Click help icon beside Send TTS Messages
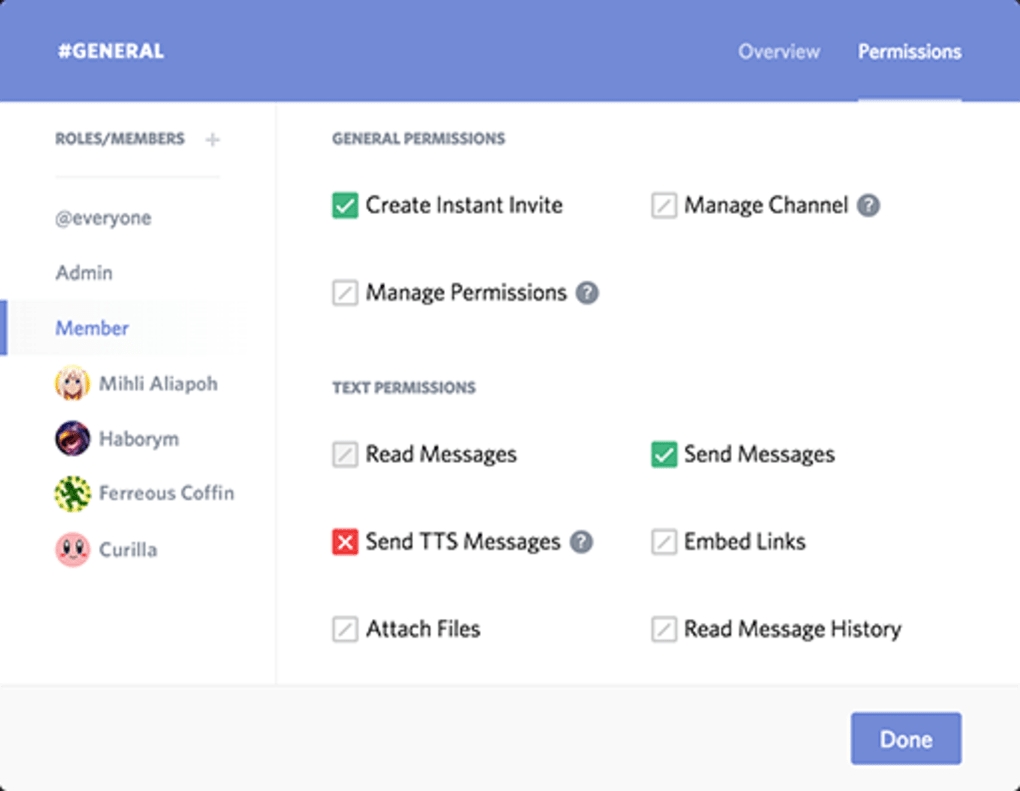Viewport: 1020px width, 791px height. [x=581, y=542]
